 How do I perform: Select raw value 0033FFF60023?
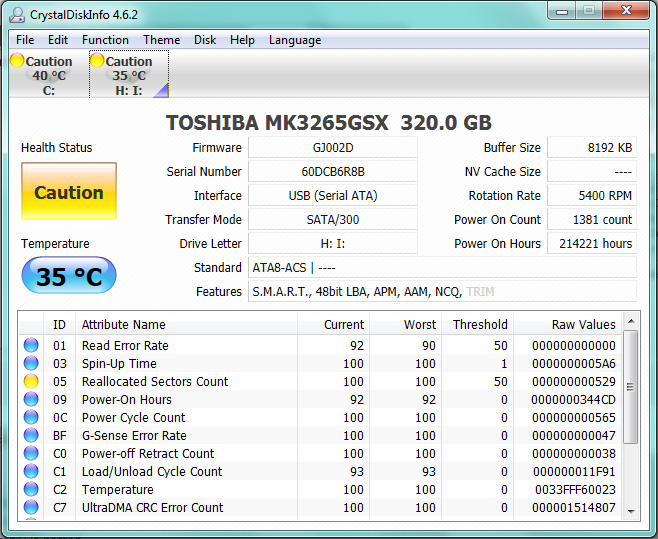[575, 489]
